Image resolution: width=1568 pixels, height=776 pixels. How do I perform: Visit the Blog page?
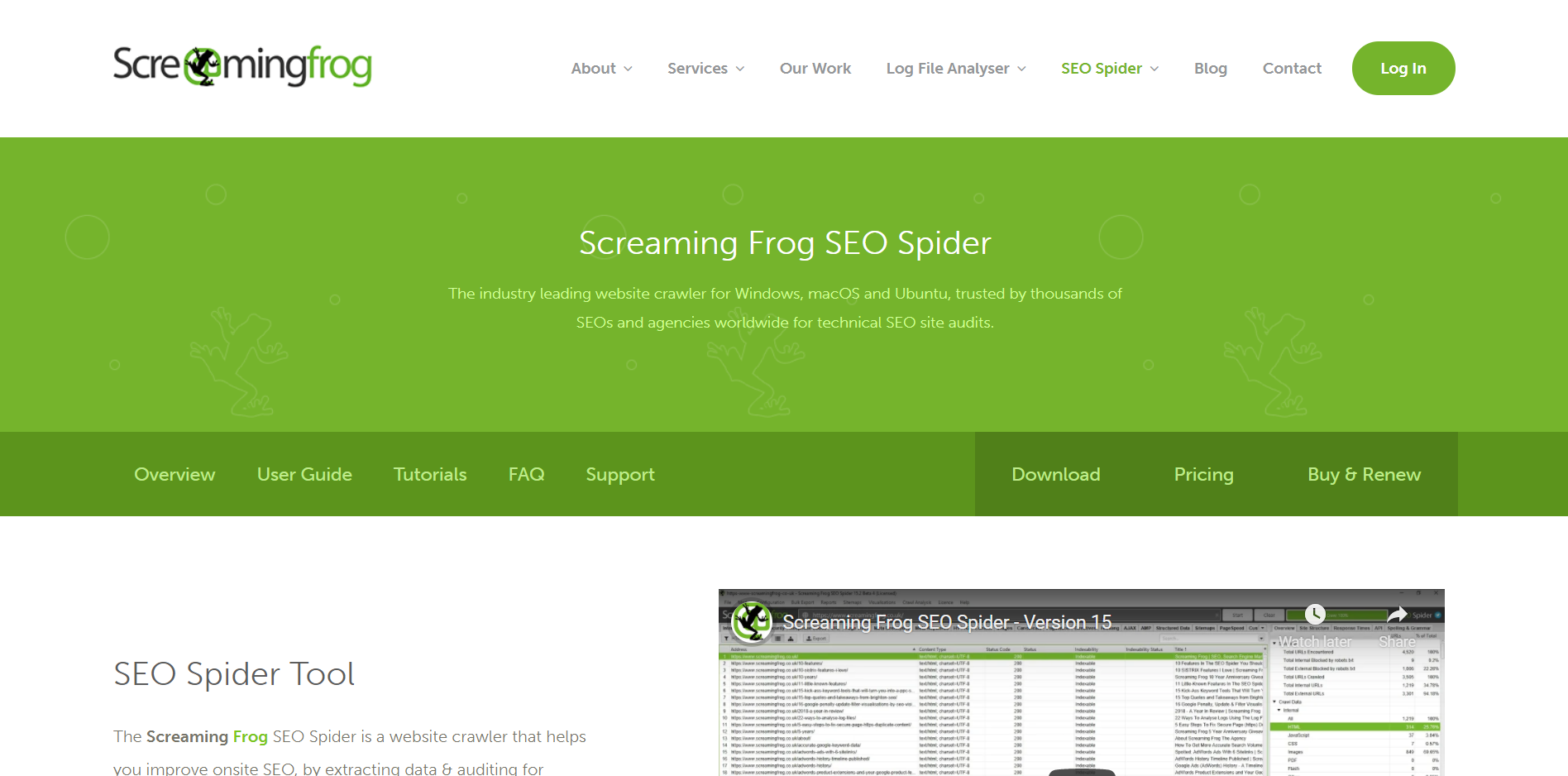pos(1211,69)
